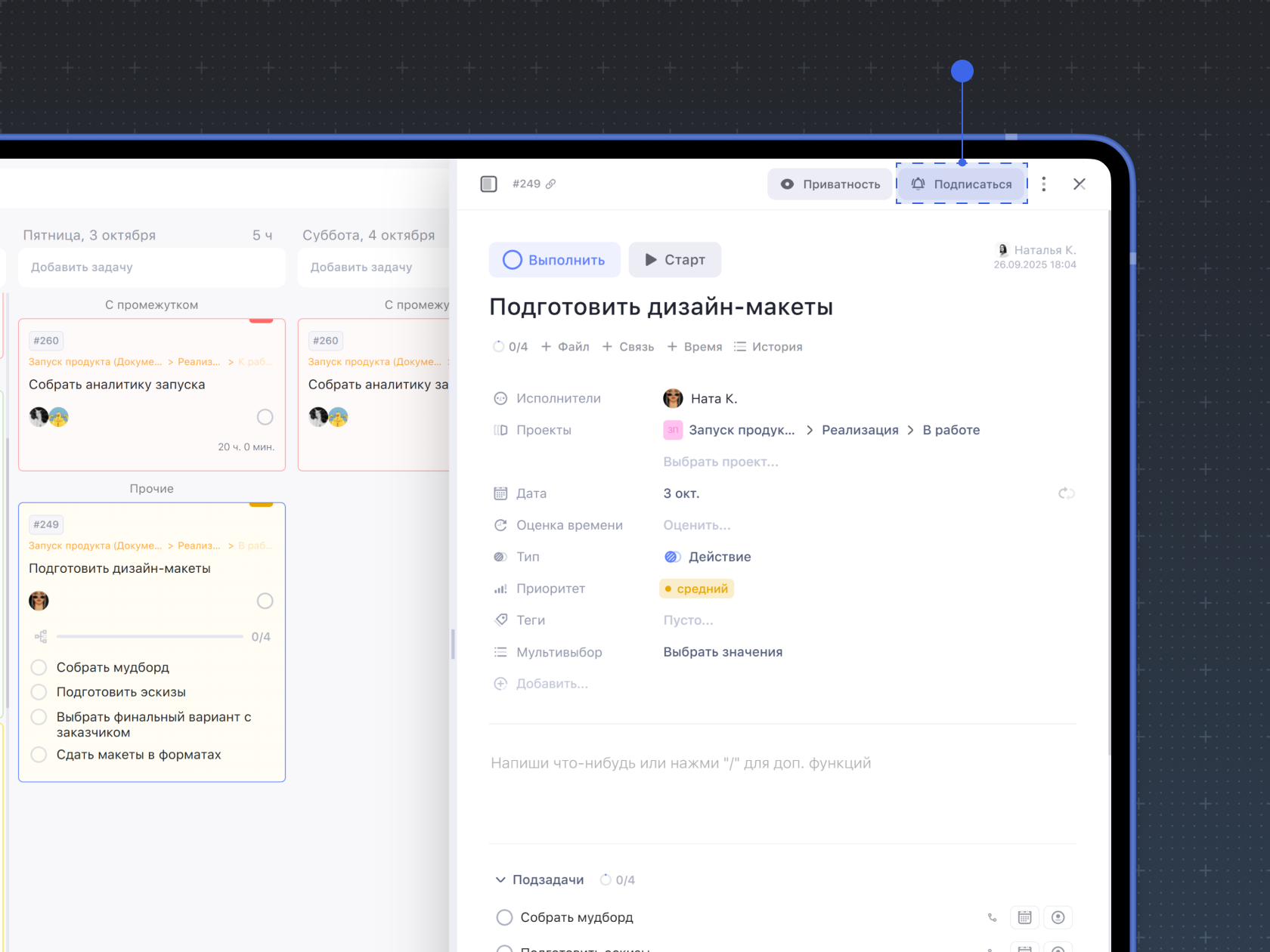This screenshot has height=952, width=1270.
Task: Open calendar icon for subtask Собрать мудборд
Action: 1024,917
